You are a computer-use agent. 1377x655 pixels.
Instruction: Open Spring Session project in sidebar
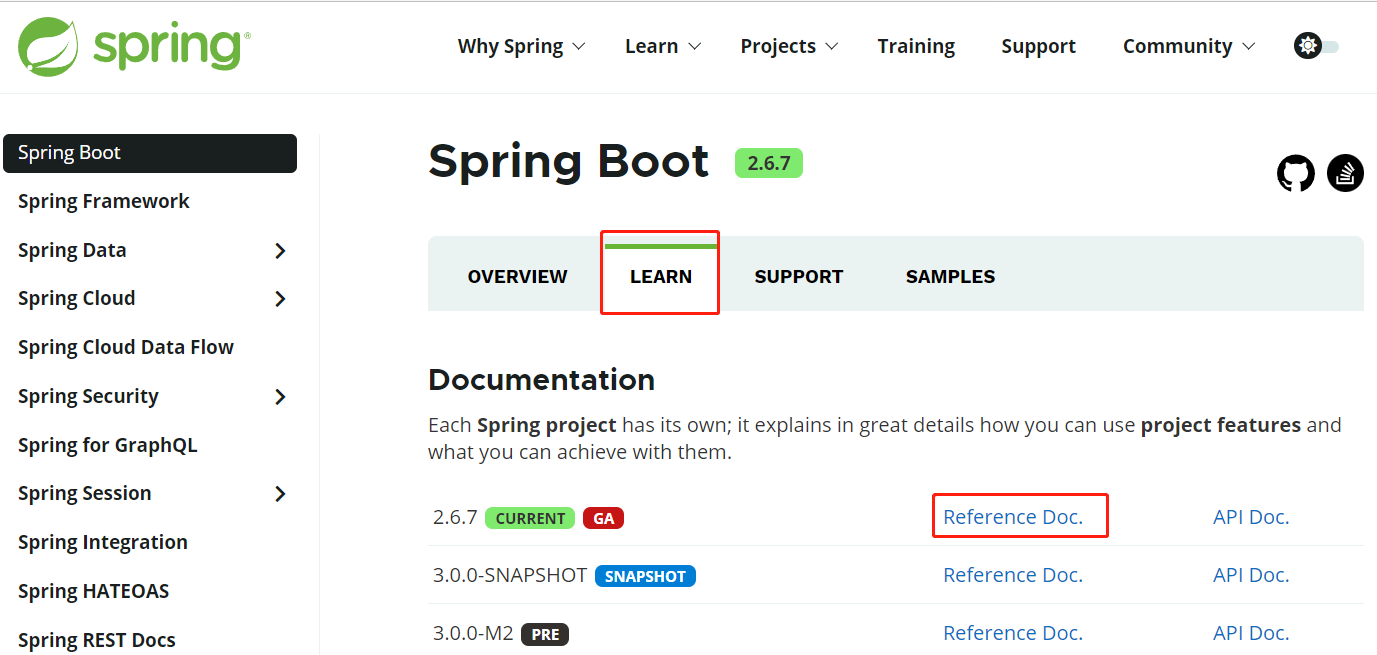pyautogui.click(x=84, y=493)
